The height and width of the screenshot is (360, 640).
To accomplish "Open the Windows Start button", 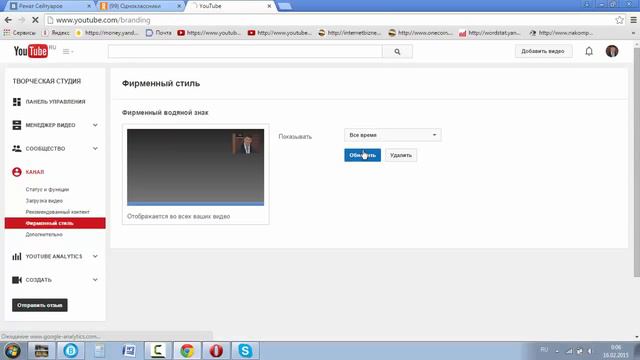I will pos(12,351).
